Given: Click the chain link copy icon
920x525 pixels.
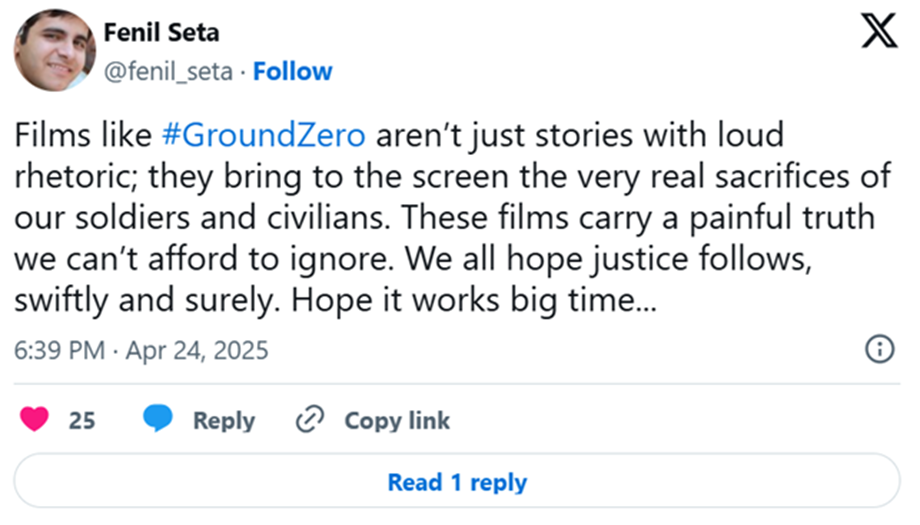Looking at the screenshot, I should [x=311, y=420].
